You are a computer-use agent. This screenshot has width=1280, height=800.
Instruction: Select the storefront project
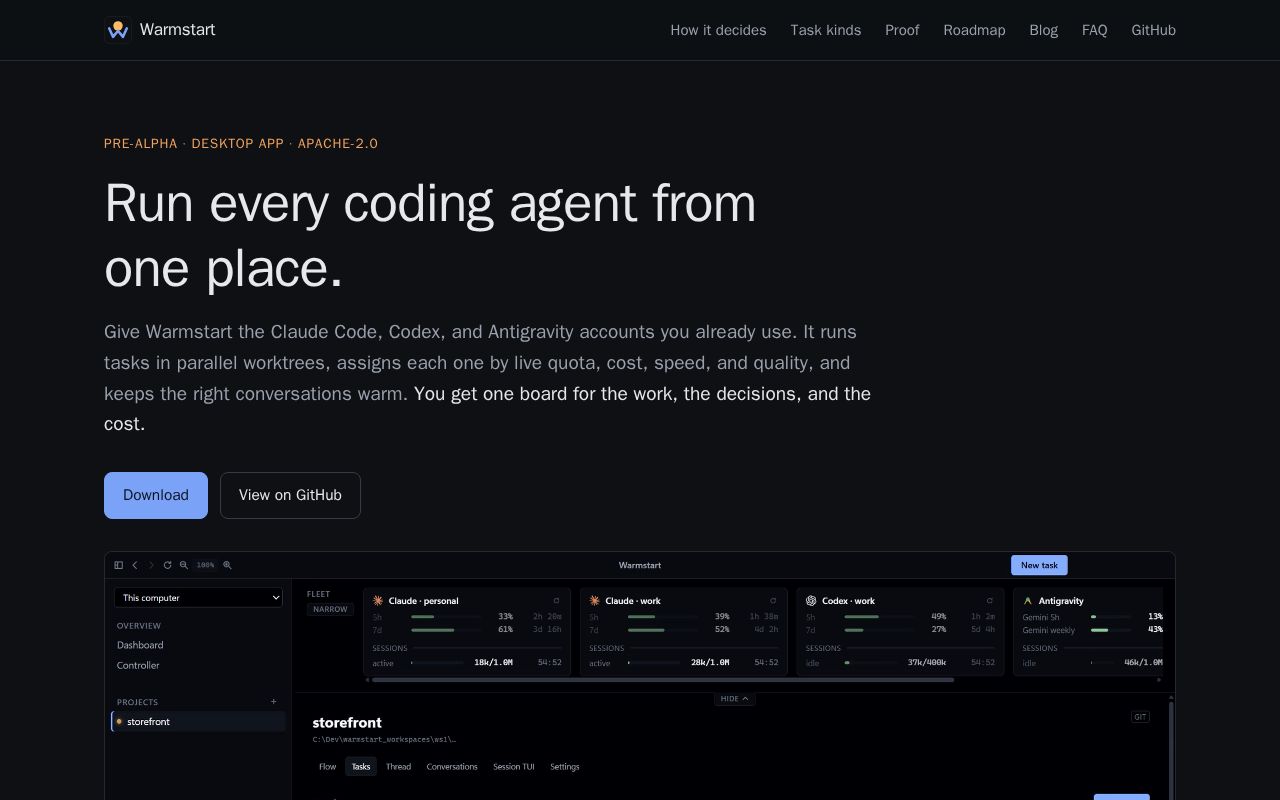199,722
